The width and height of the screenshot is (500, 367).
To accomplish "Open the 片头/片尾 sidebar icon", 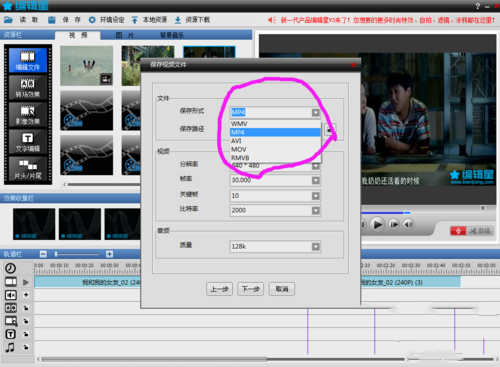I will (x=28, y=169).
